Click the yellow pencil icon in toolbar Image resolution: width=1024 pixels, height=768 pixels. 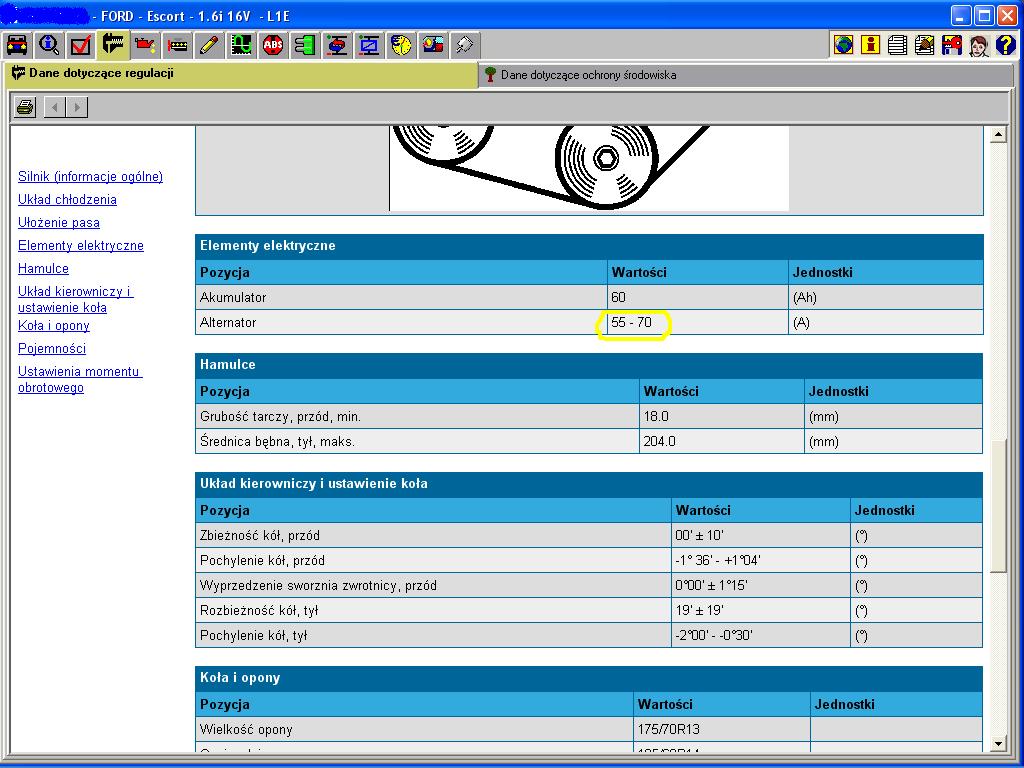[209, 45]
